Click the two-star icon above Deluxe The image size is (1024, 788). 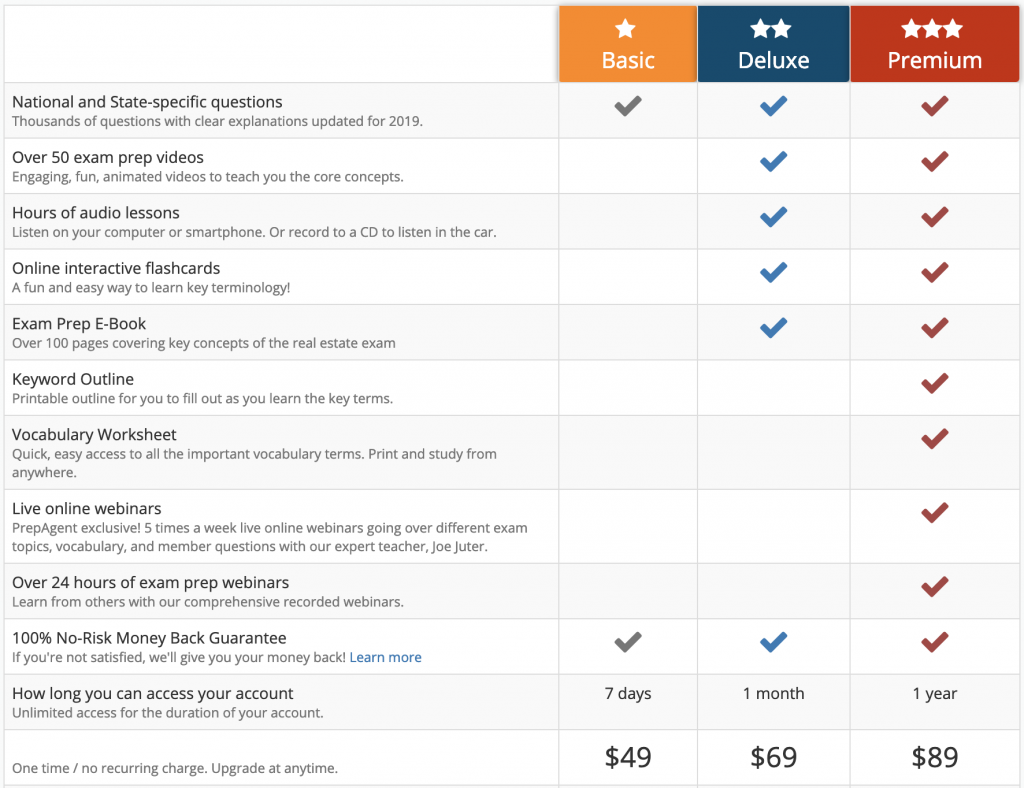point(771,29)
